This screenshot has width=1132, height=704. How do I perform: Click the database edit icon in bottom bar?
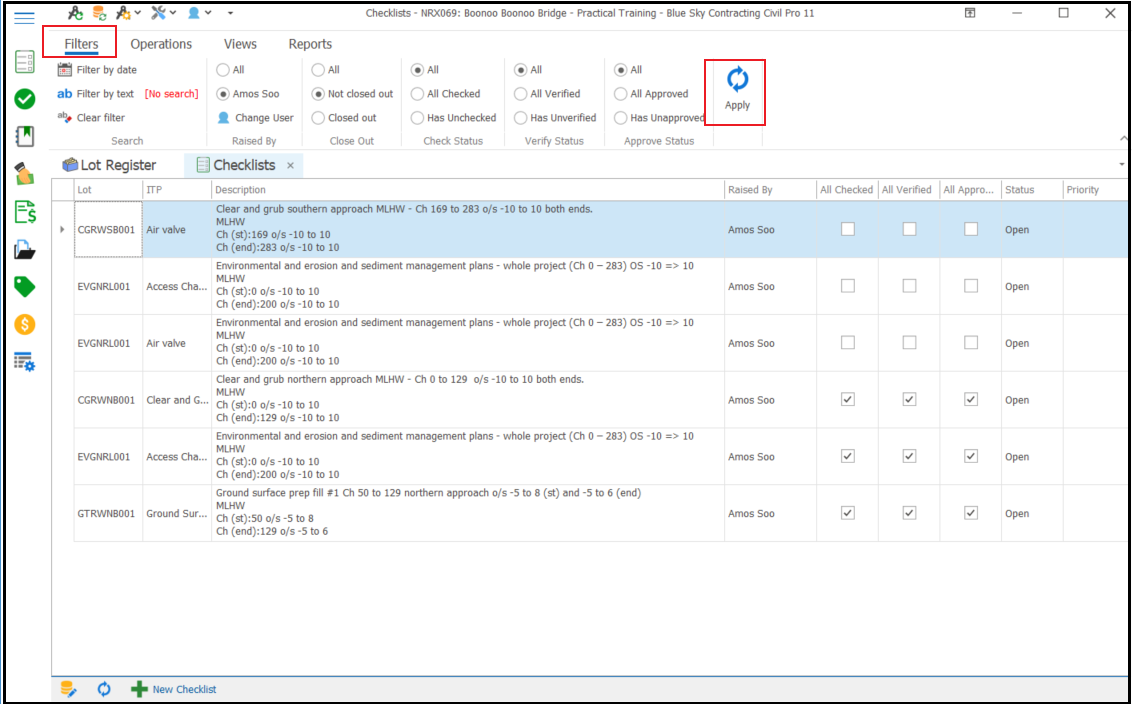(x=69, y=689)
